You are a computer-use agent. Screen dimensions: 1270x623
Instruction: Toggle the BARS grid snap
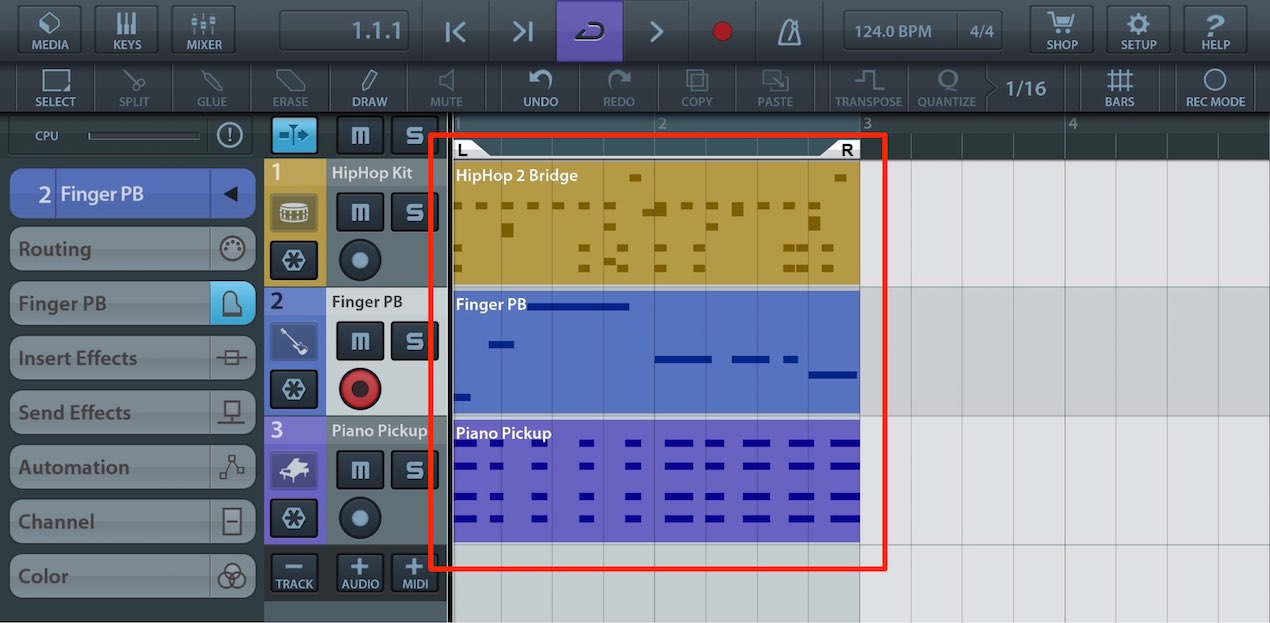click(x=1120, y=88)
